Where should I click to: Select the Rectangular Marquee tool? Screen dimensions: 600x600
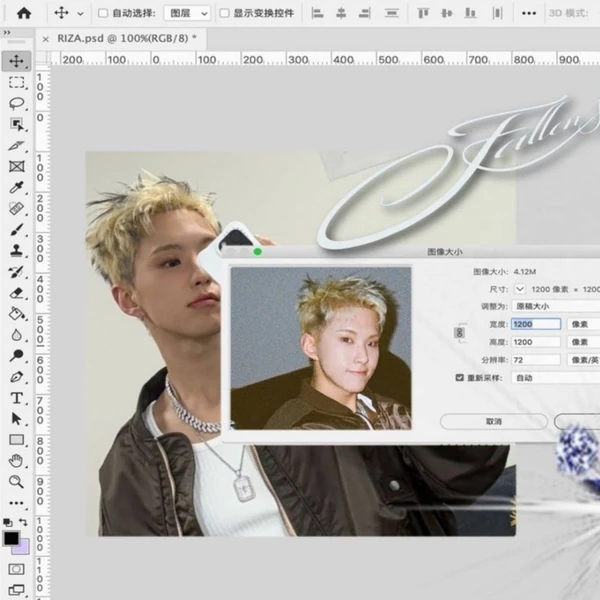point(17,82)
